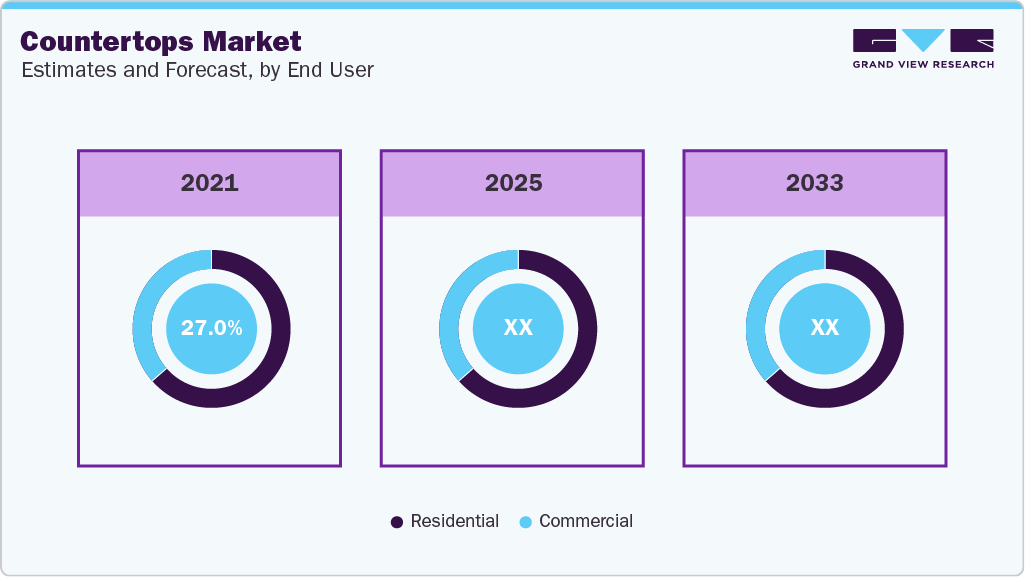Switch to the 2025 panel header
The width and height of the screenshot is (1025, 577).
click(513, 183)
